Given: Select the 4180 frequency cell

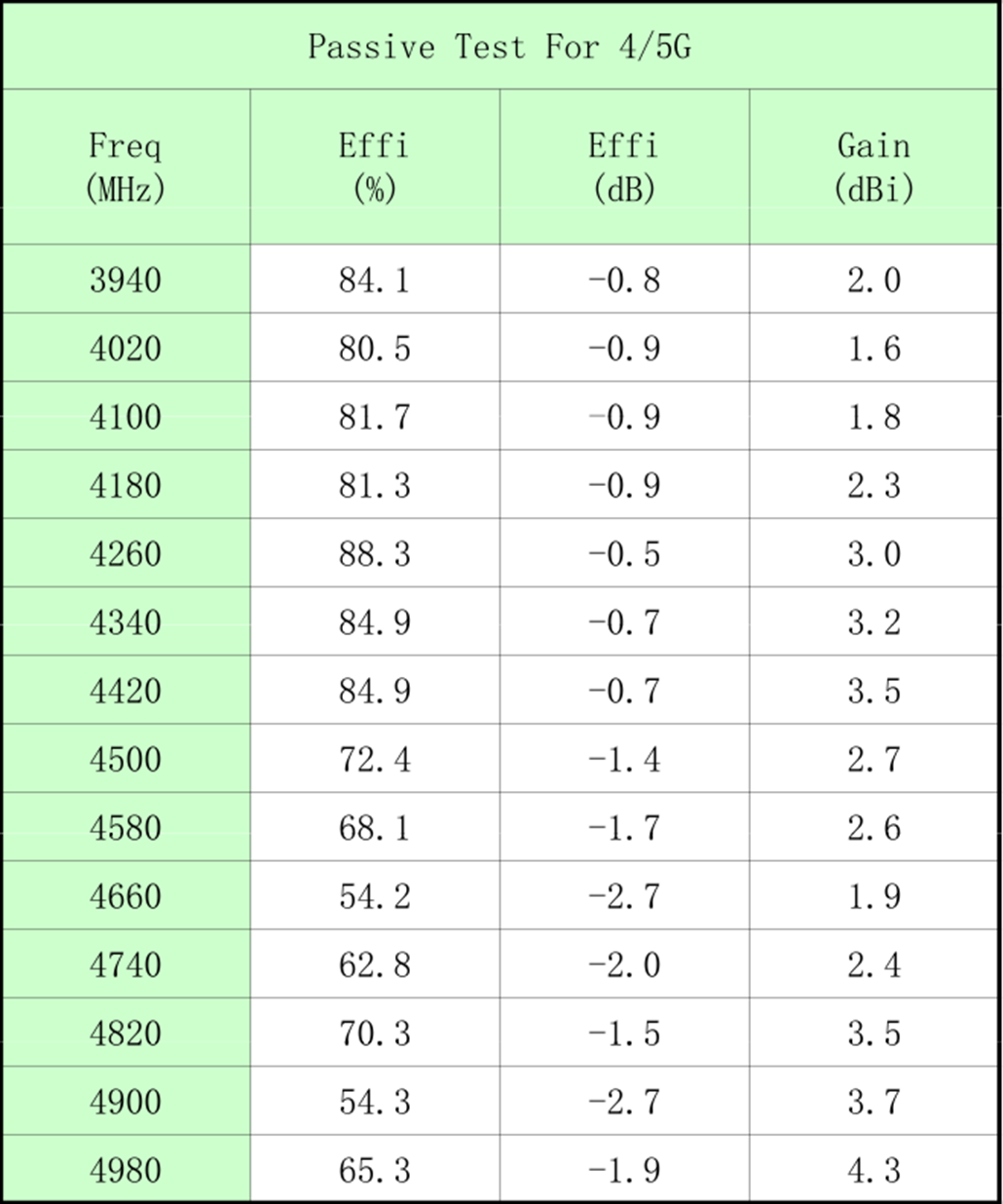Looking at the screenshot, I should click(x=126, y=484).
